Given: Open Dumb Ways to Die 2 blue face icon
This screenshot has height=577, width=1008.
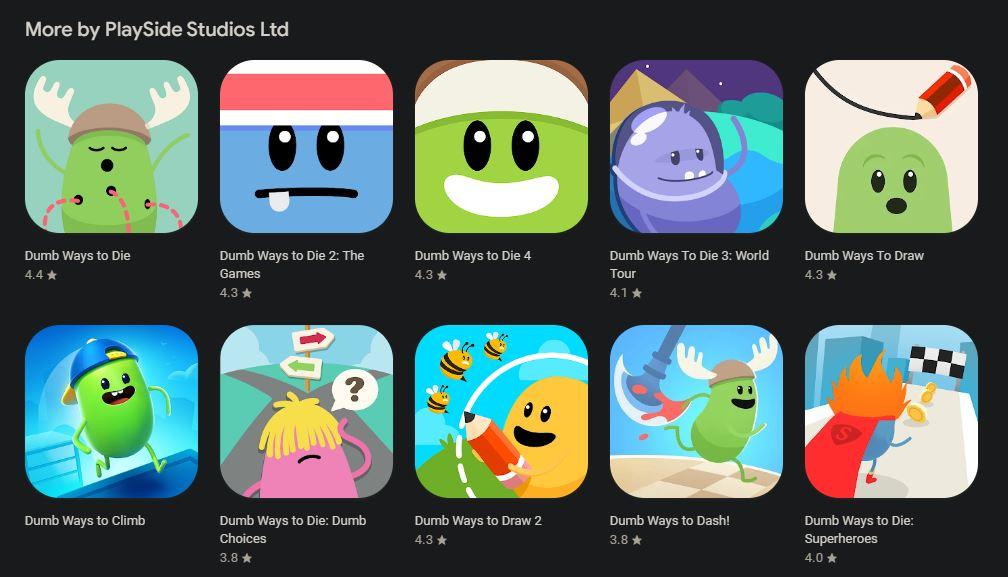Looking at the screenshot, I should click(x=306, y=146).
